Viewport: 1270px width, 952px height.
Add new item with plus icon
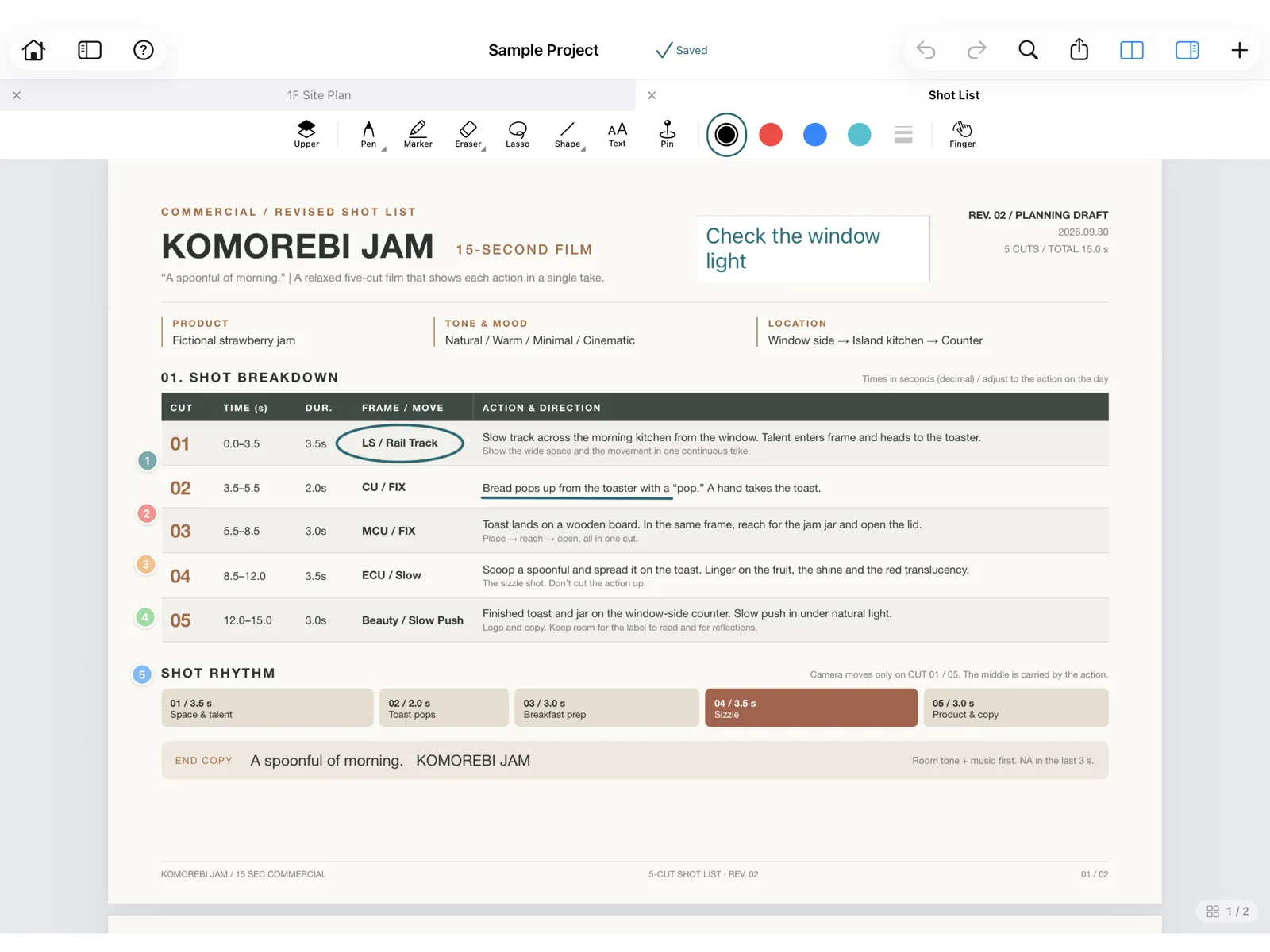[1239, 50]
